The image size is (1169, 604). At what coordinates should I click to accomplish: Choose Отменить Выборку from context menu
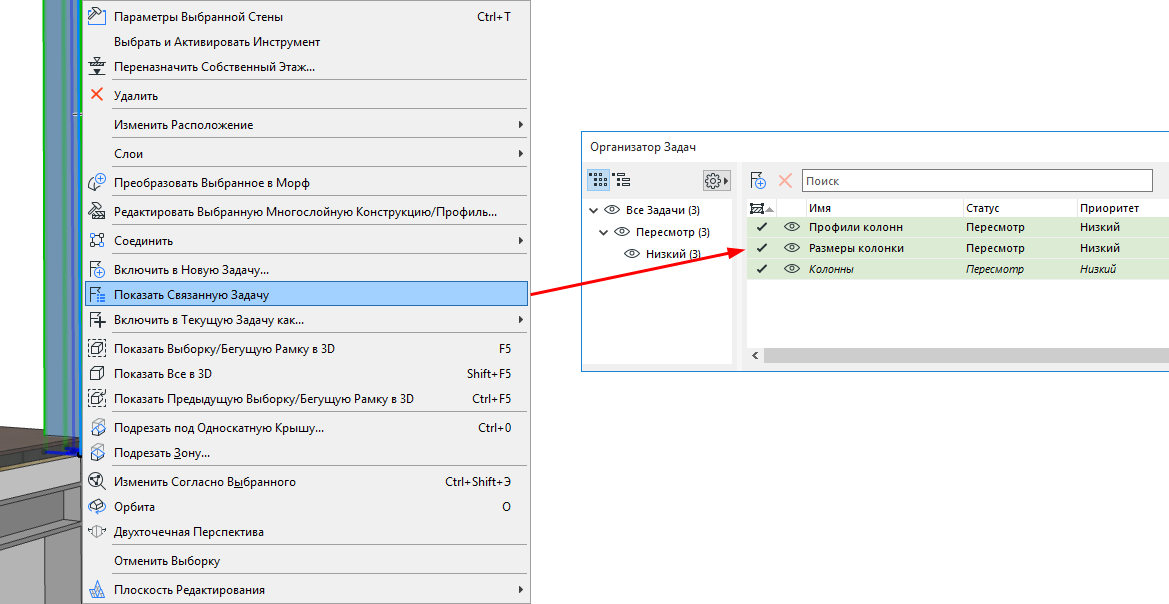(x=167, y=561)
